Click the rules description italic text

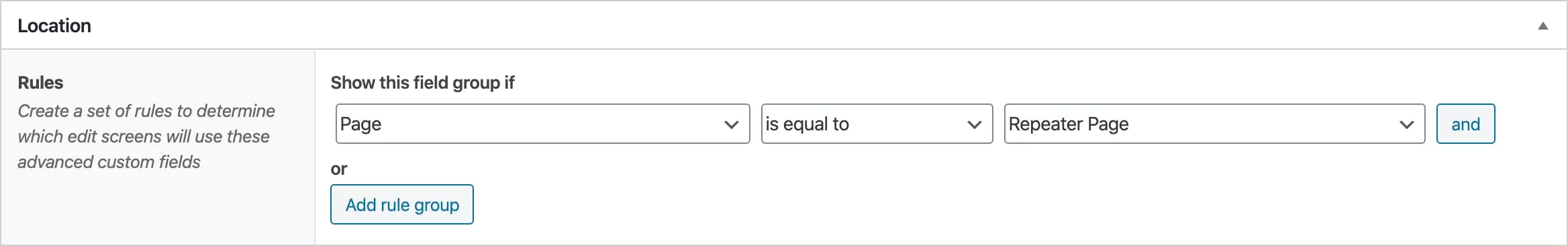click(146, 136)
